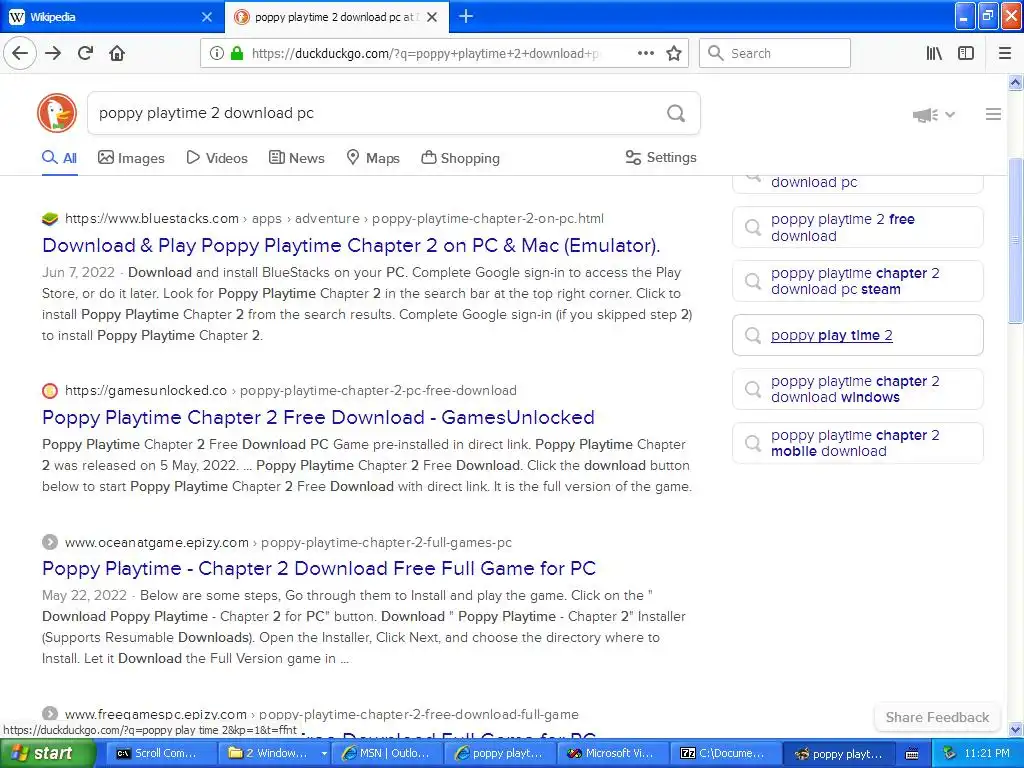Click the vertical scrollbar thumb
Screen dimensions: 1024x768
(1016, 240)
